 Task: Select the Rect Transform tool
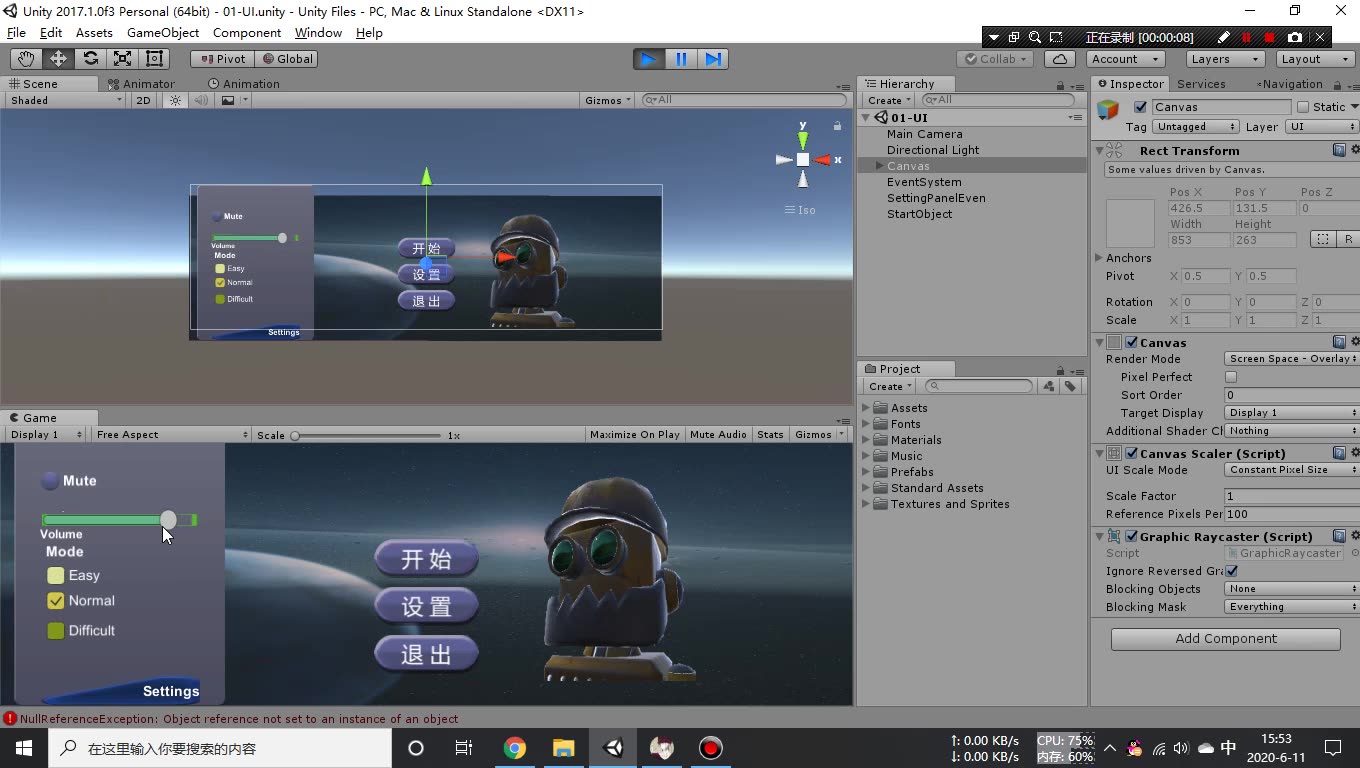(153, 58)
